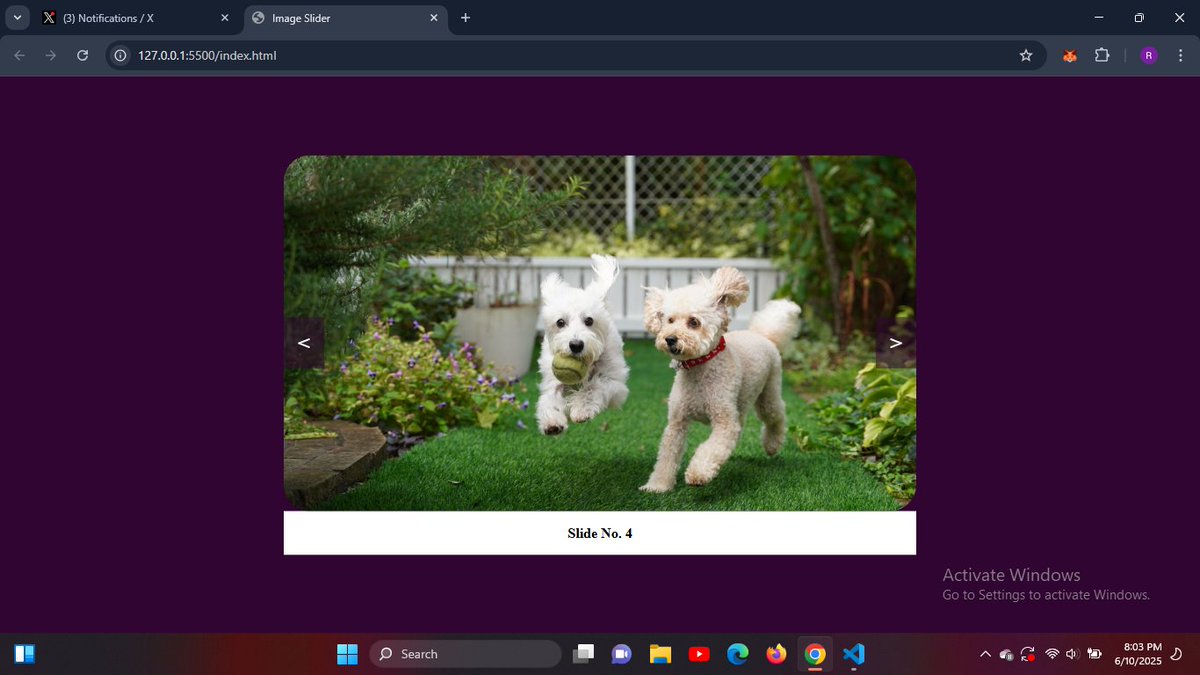Open OneDrive cloud tray icon

1007,654
